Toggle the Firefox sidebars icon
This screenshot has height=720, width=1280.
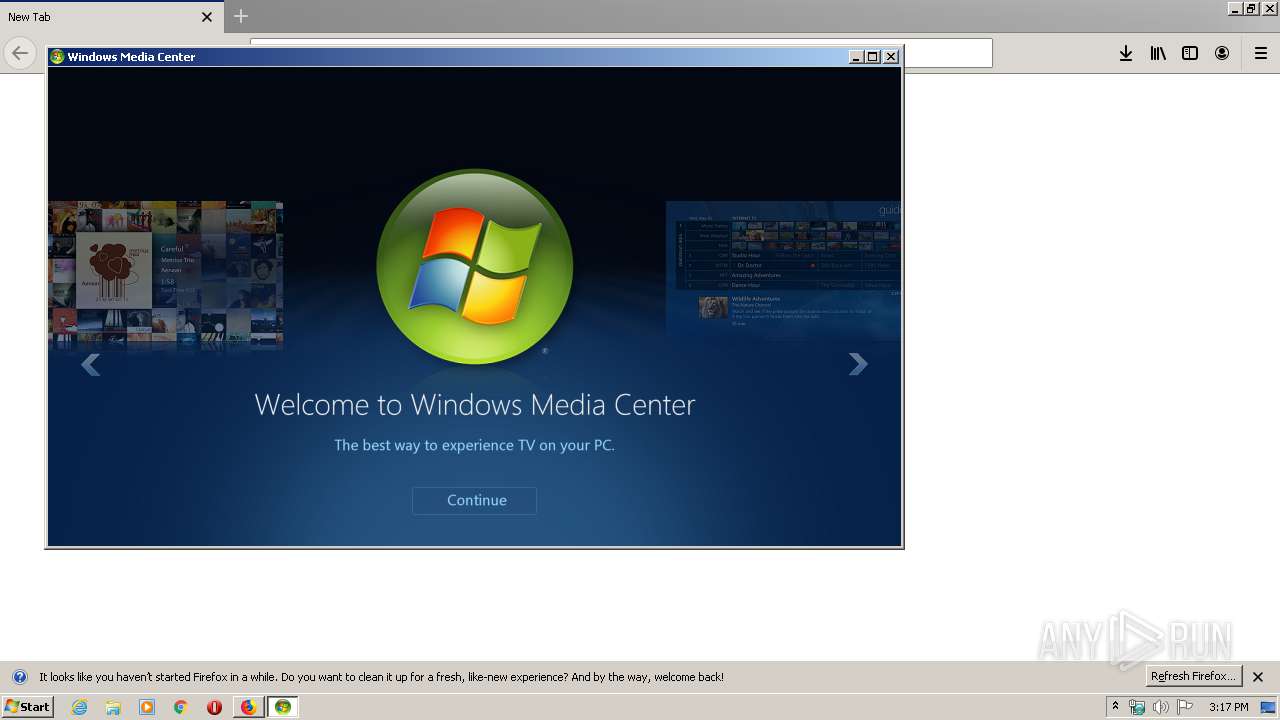(1190, 53)
